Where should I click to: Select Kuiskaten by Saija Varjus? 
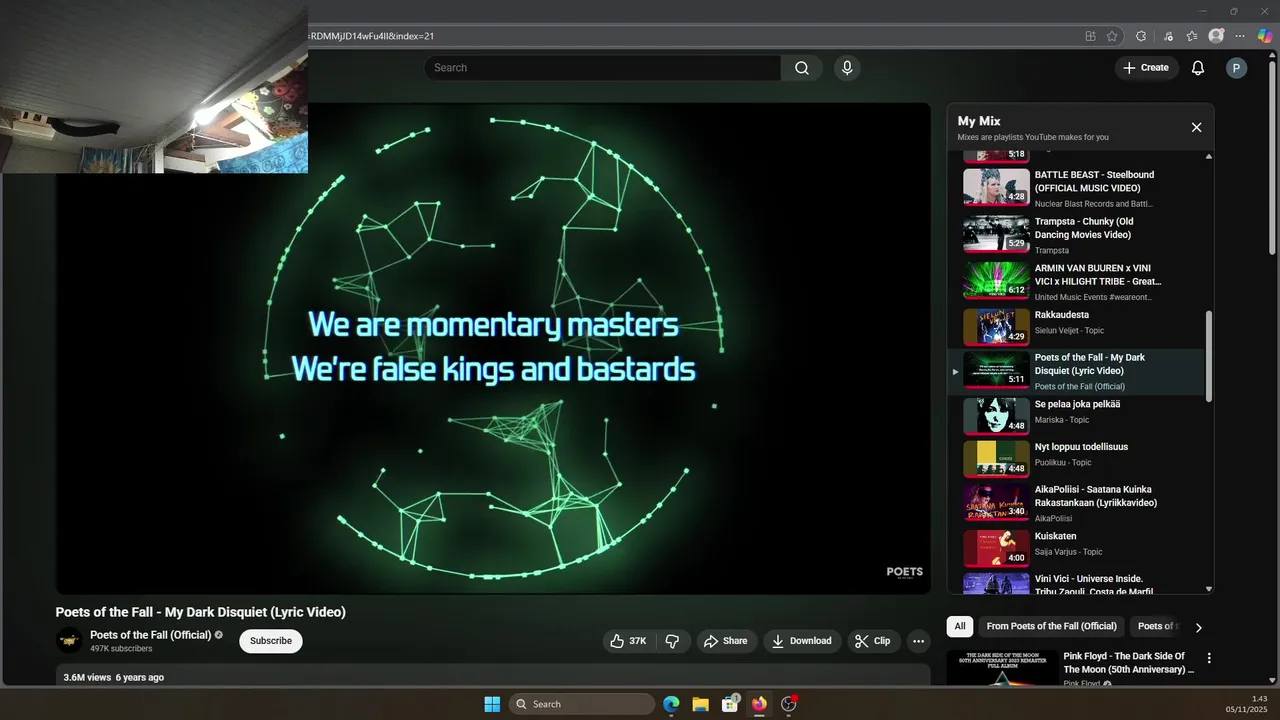pos(1076,546)
